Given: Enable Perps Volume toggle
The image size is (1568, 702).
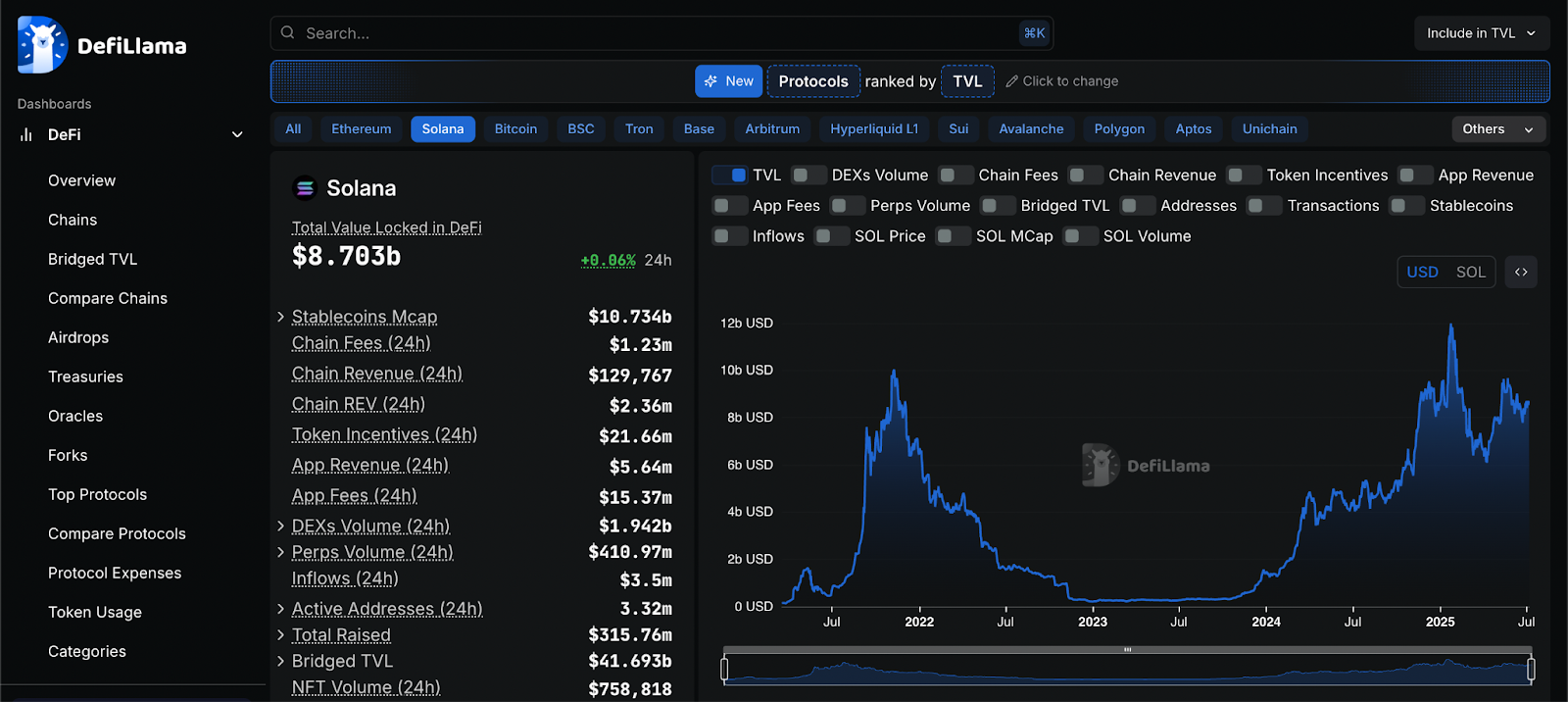Looking at the screenshot, I should [848, 206].
